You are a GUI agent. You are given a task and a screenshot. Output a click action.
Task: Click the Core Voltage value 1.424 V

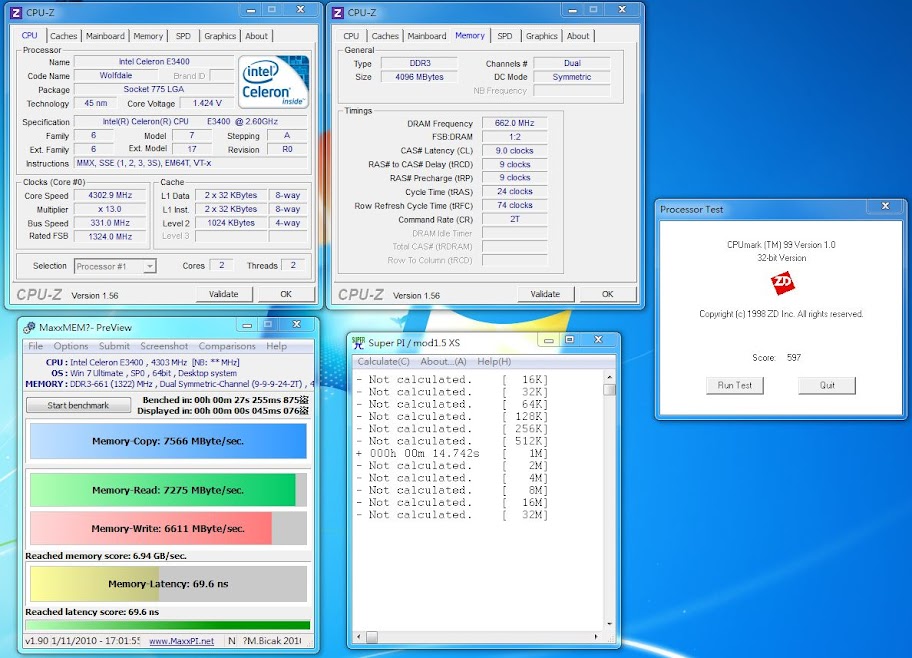point(208,103)
